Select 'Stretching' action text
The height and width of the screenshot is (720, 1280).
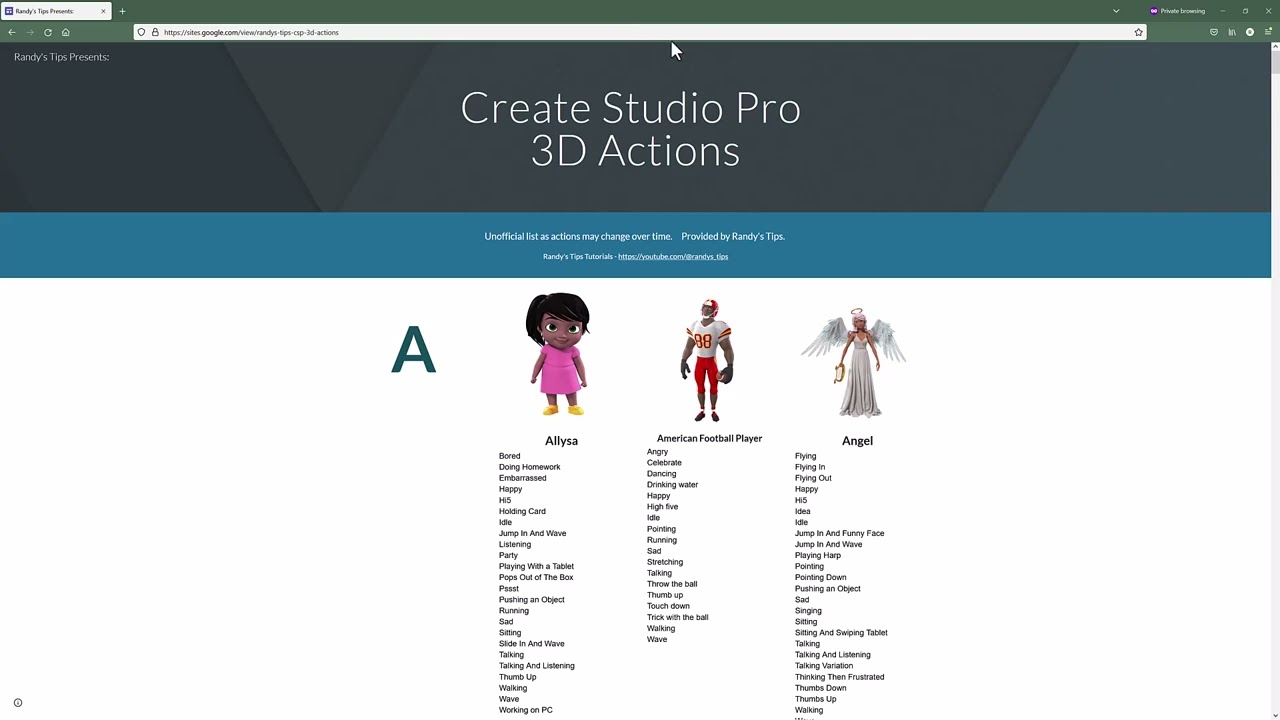(x=665, y=562)
